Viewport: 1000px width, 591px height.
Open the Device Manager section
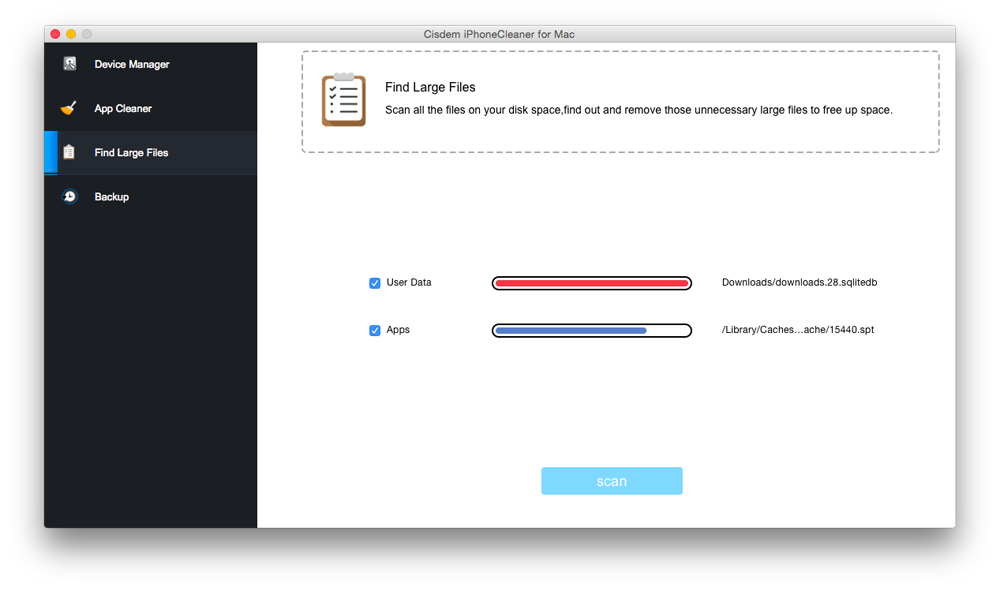click(151, 64)
